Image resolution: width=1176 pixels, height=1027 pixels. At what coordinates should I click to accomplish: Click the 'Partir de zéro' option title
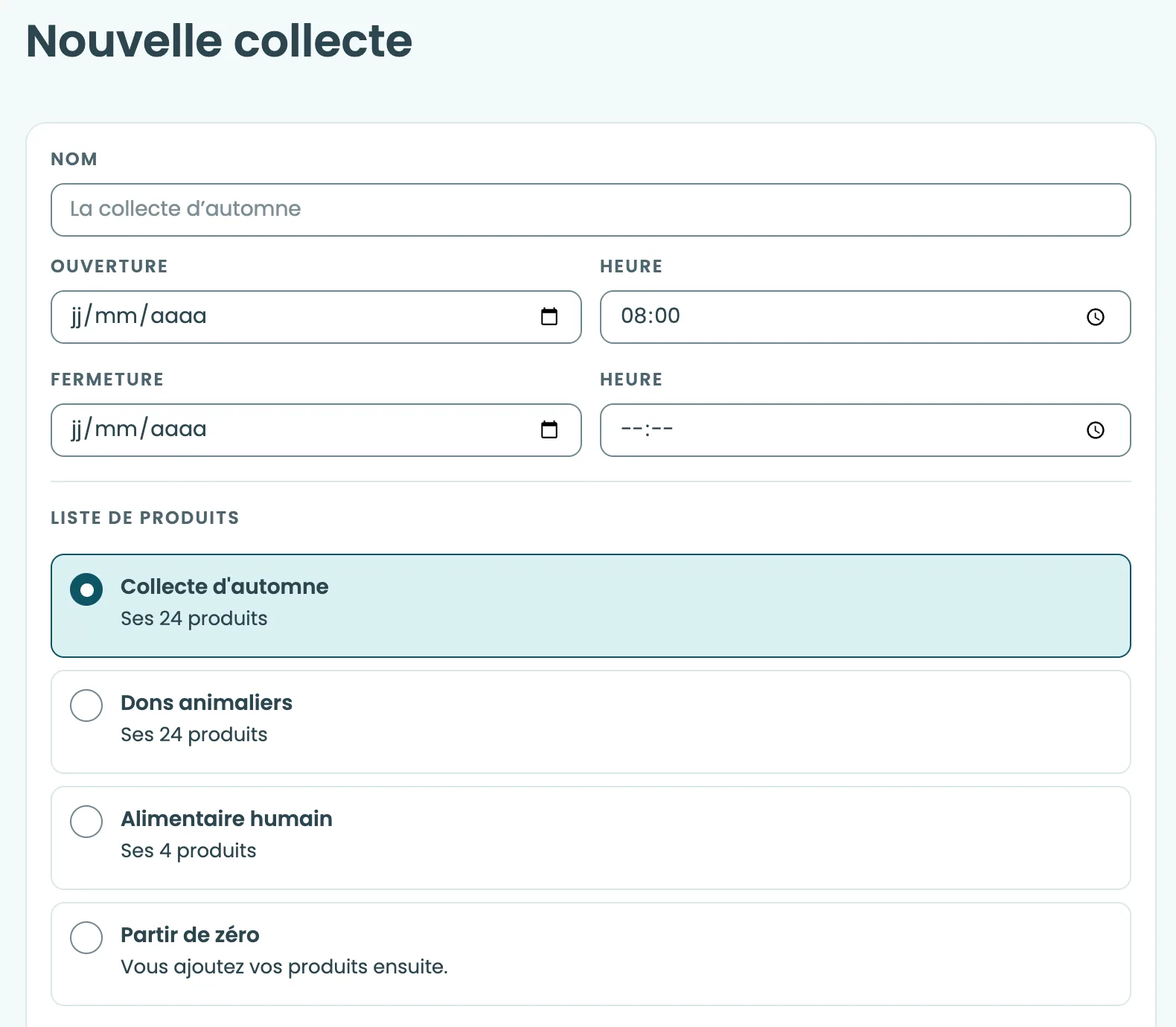pyautogui.click(x=190, y=935)
